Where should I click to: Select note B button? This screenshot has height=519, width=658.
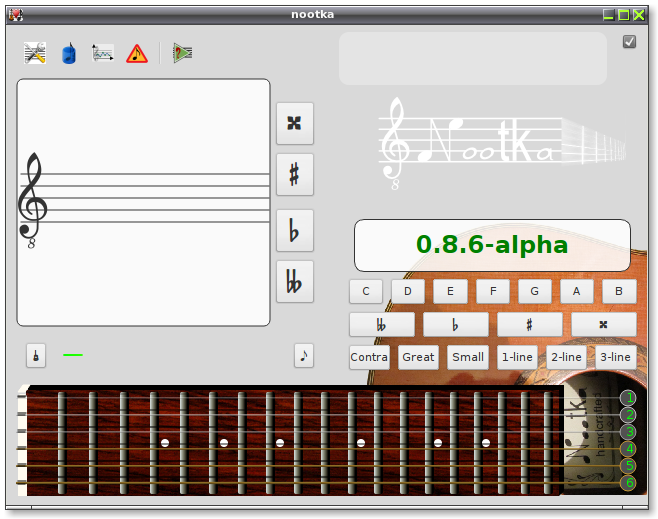coord(619,291)
